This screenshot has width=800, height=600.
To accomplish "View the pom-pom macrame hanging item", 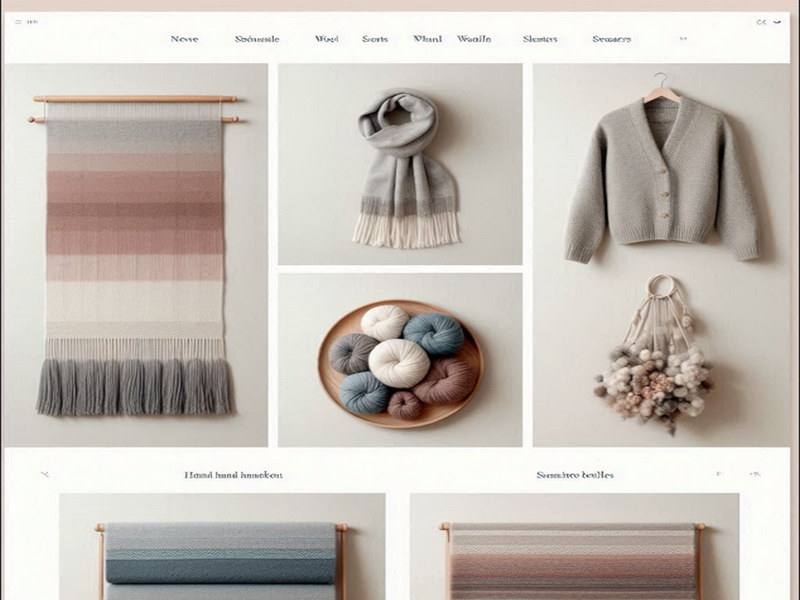I will (656, 365).
